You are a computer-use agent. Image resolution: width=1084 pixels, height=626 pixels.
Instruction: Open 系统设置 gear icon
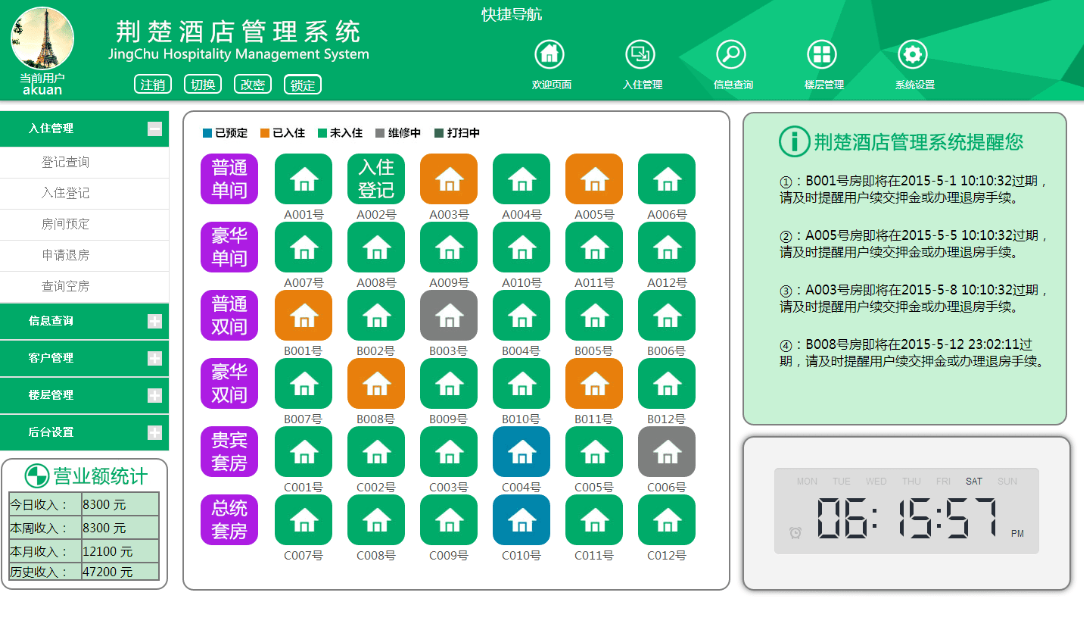pos(912,54)
